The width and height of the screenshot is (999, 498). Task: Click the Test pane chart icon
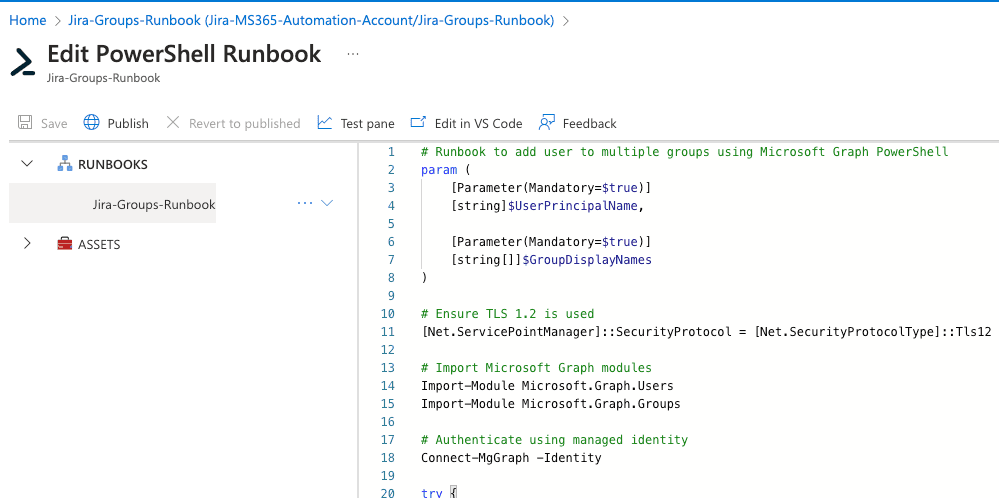(325, 122)
